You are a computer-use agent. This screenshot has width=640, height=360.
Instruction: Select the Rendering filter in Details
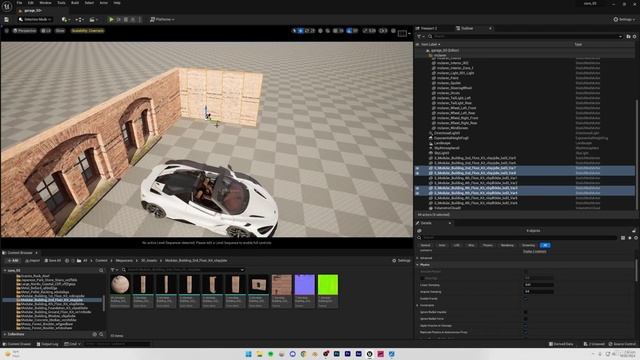coord(507,245)
